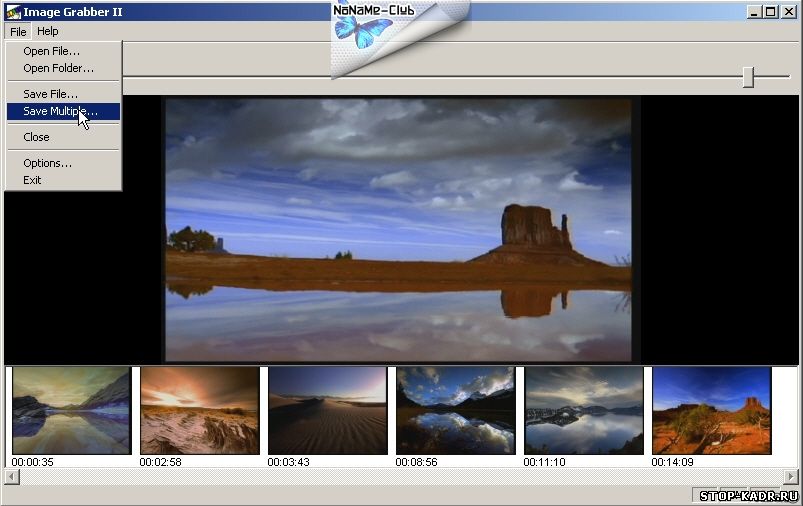Open the File menu
Screen dimensions: 803x506
coord(18,32)
